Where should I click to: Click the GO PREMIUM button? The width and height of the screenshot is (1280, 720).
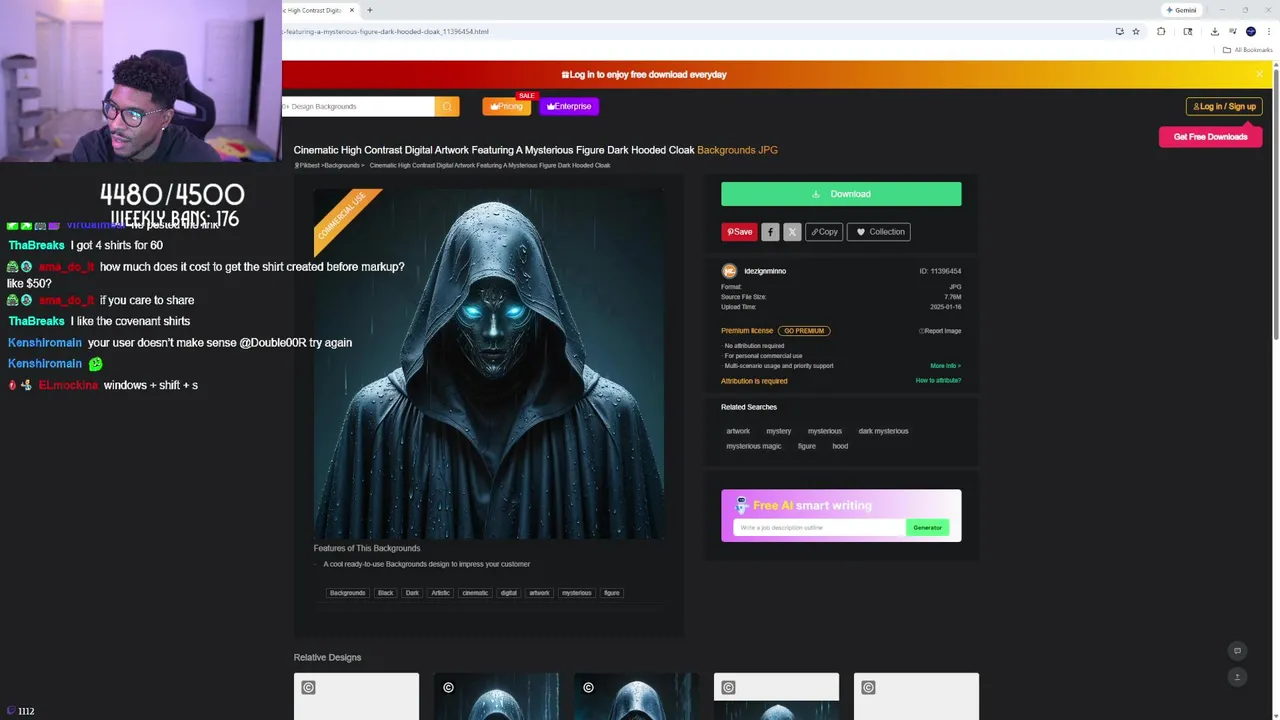click(x=804, y=331)
